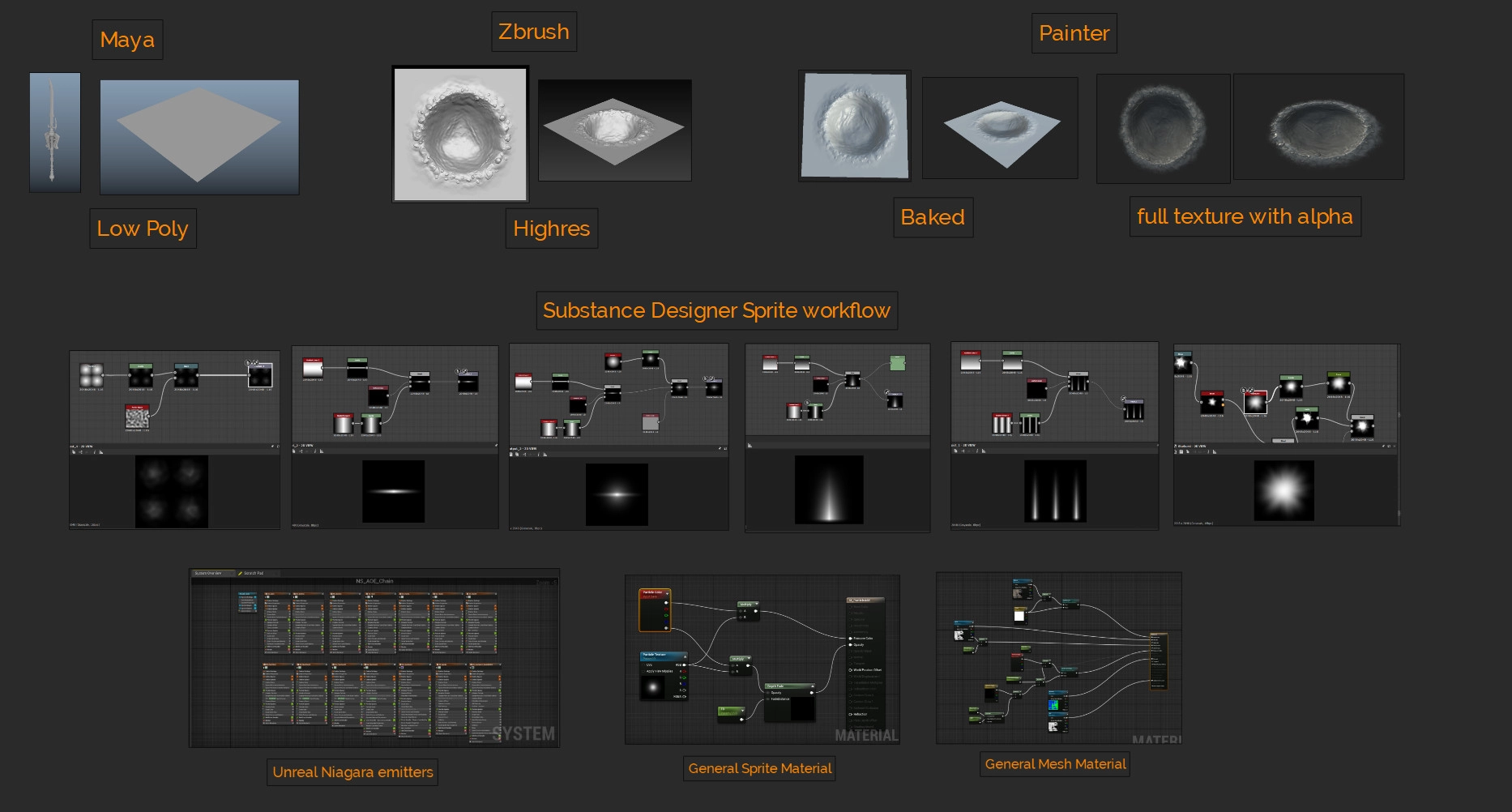1512x812 pixels.
Task: Collapse the top Multiply node arrow
Action: coord(757,604)
